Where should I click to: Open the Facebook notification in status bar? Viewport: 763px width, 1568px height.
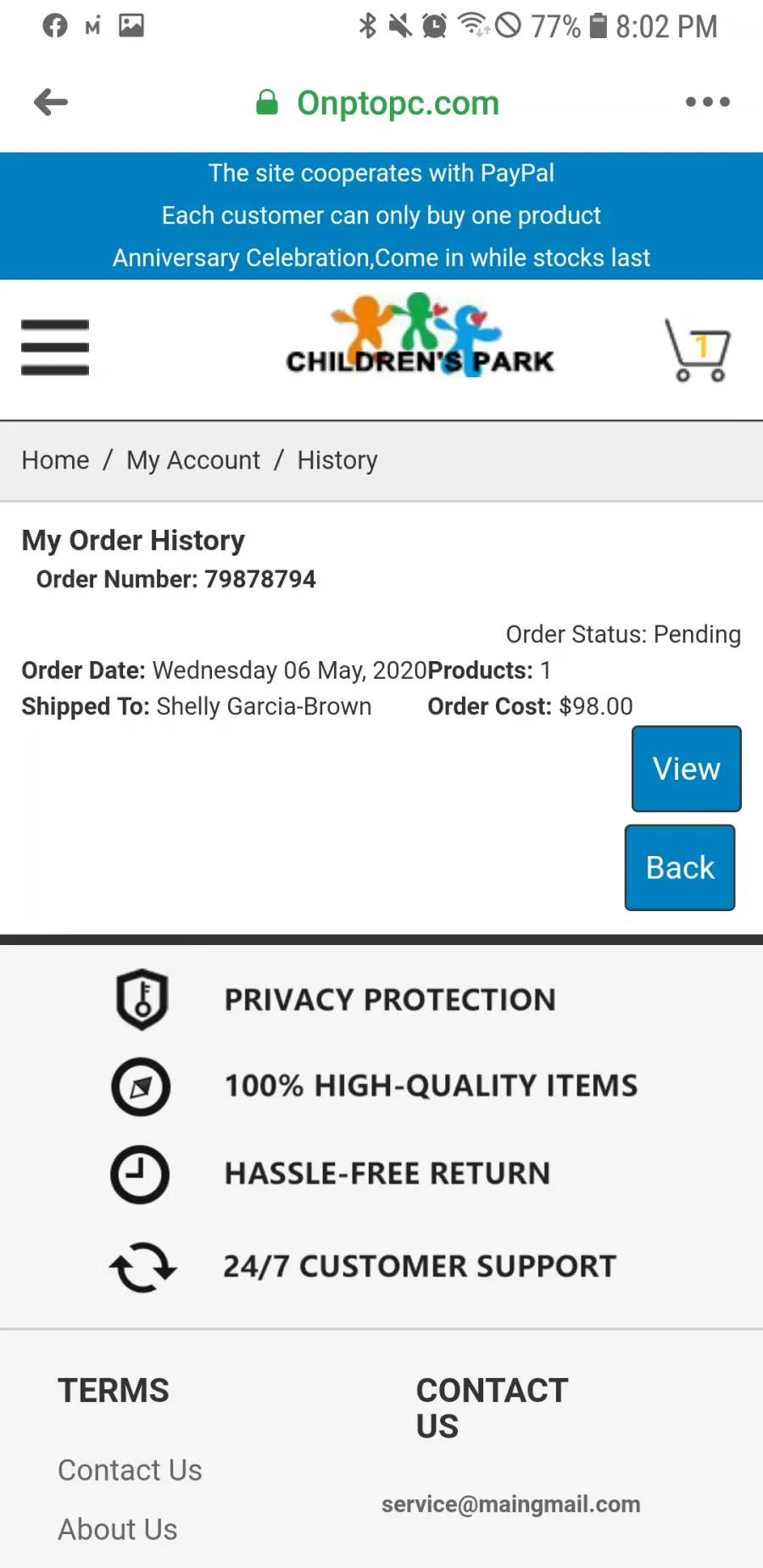point(55,26)
